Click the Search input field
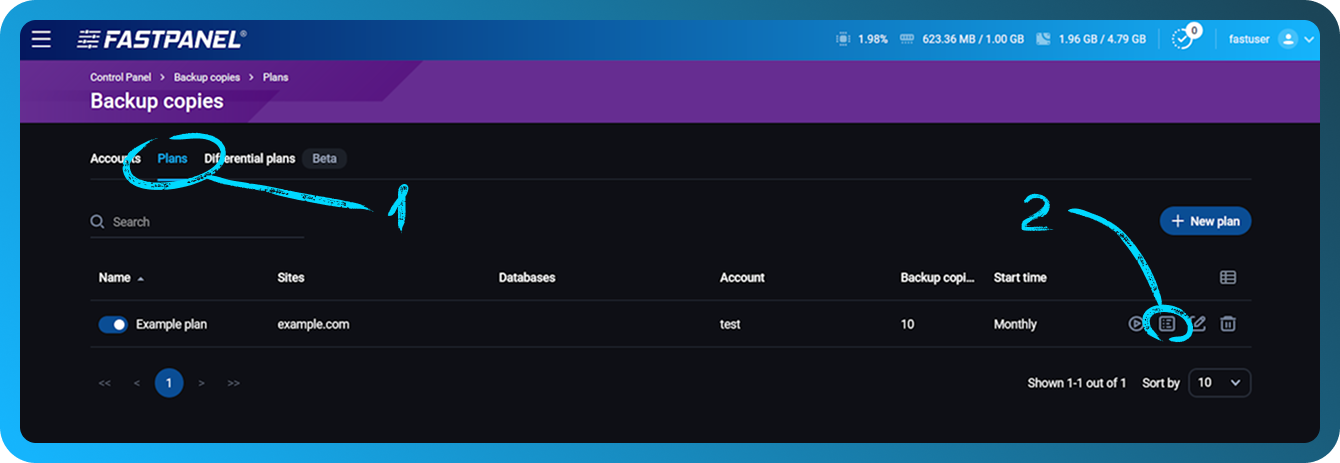The image size is (1340, 463). coord(200,222)
